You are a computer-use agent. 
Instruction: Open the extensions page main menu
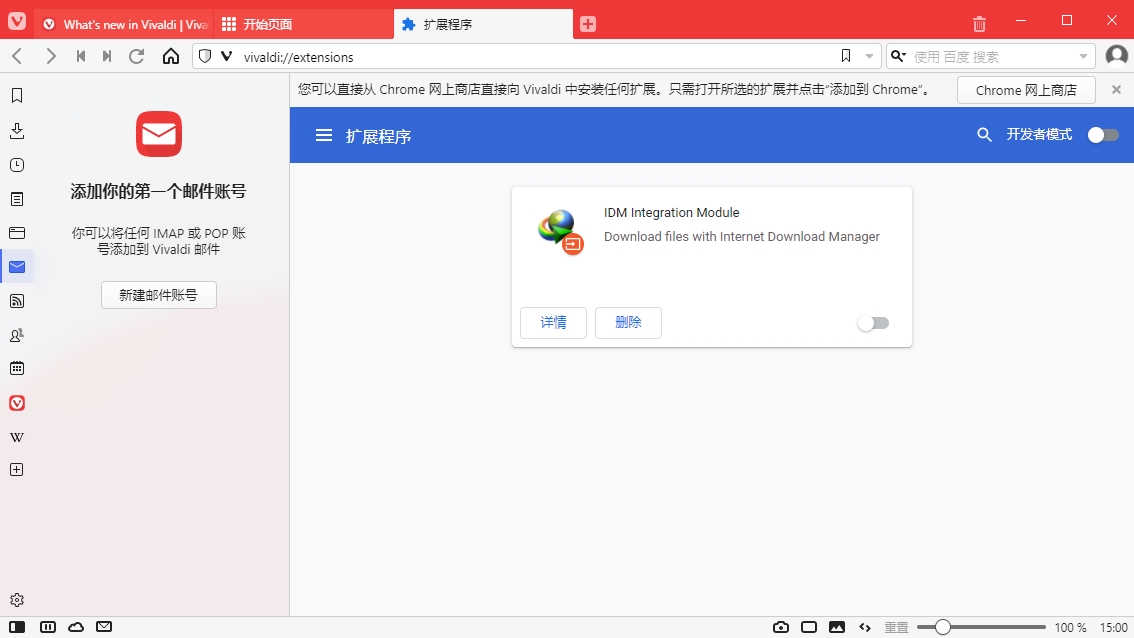[x=325, y=135]
